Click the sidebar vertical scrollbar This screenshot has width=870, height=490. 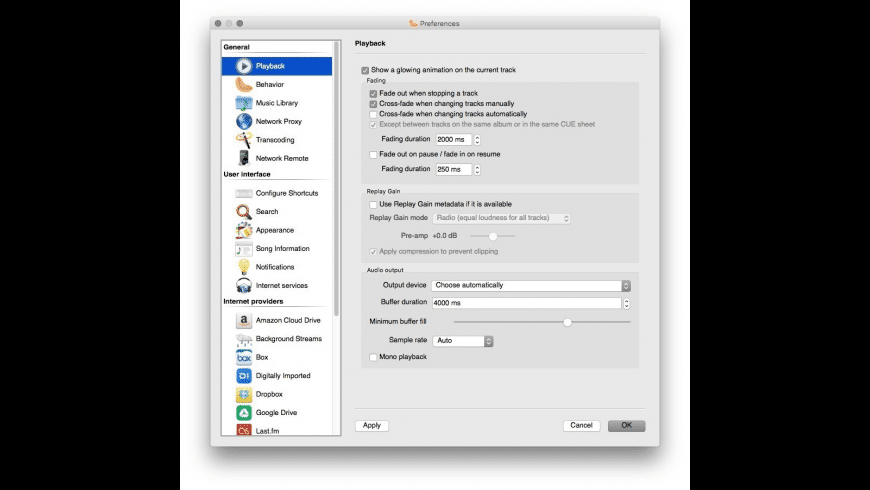click(336, 178)
